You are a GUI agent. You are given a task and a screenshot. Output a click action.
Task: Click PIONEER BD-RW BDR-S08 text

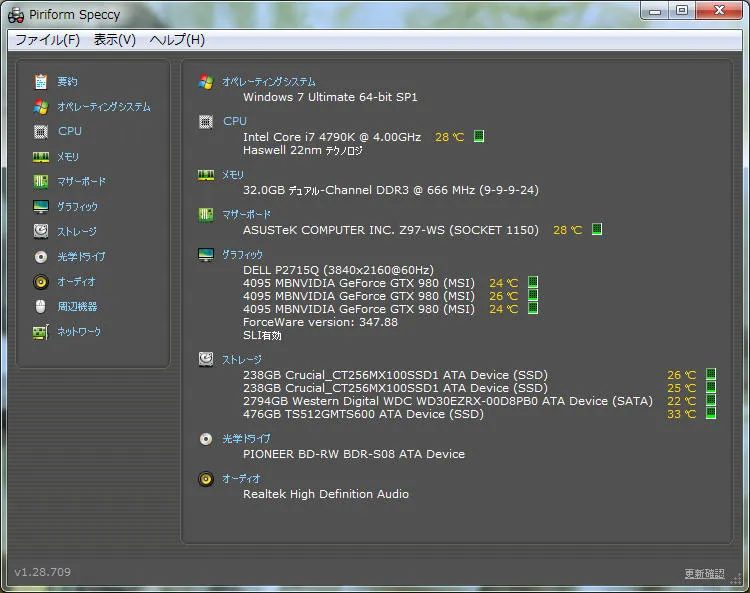coord(354,454)
